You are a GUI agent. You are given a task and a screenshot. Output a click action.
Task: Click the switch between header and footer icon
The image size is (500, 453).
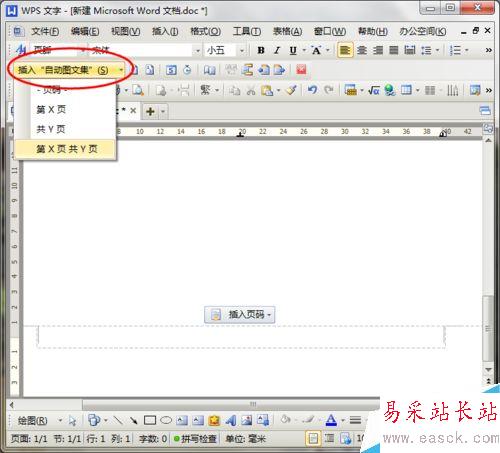pyautogui.click(x=248, y=70)
